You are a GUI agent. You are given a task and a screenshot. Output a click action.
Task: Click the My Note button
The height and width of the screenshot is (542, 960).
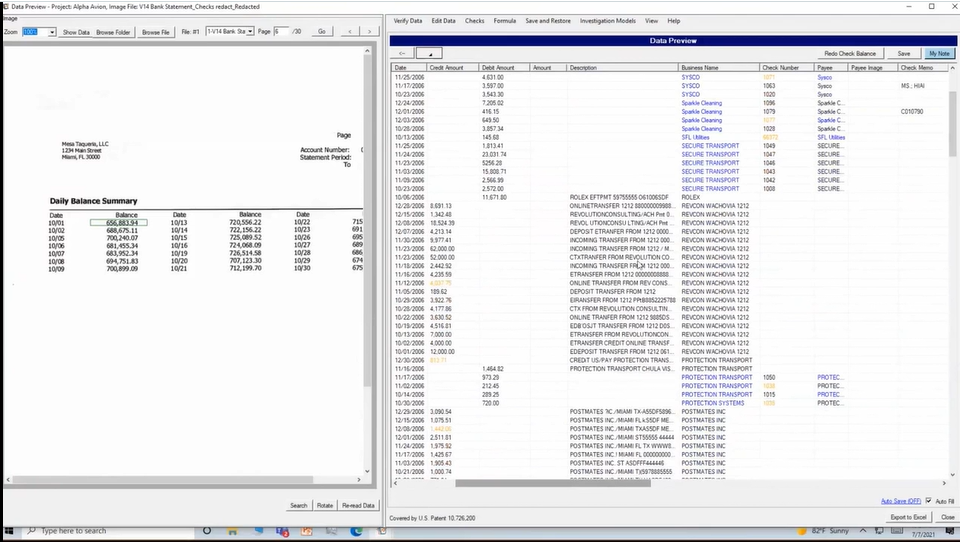(939, 53)
